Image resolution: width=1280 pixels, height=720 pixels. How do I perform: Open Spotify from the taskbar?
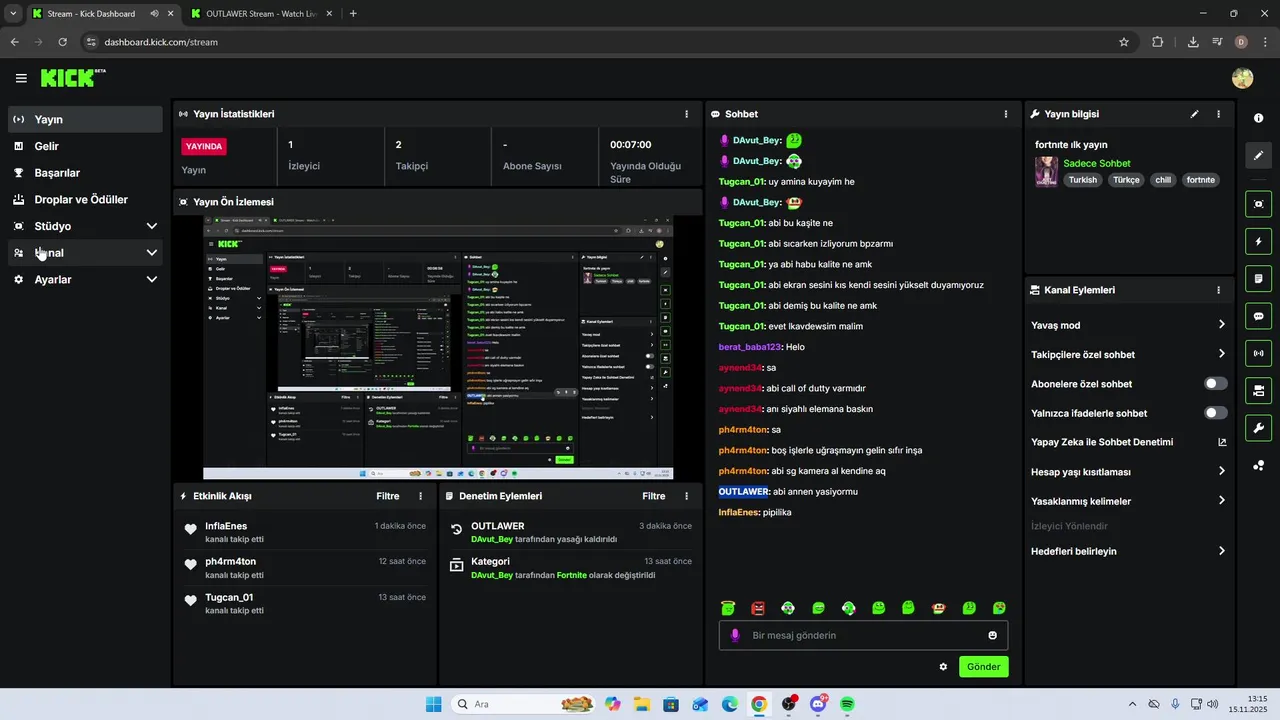tap(847, 704)
